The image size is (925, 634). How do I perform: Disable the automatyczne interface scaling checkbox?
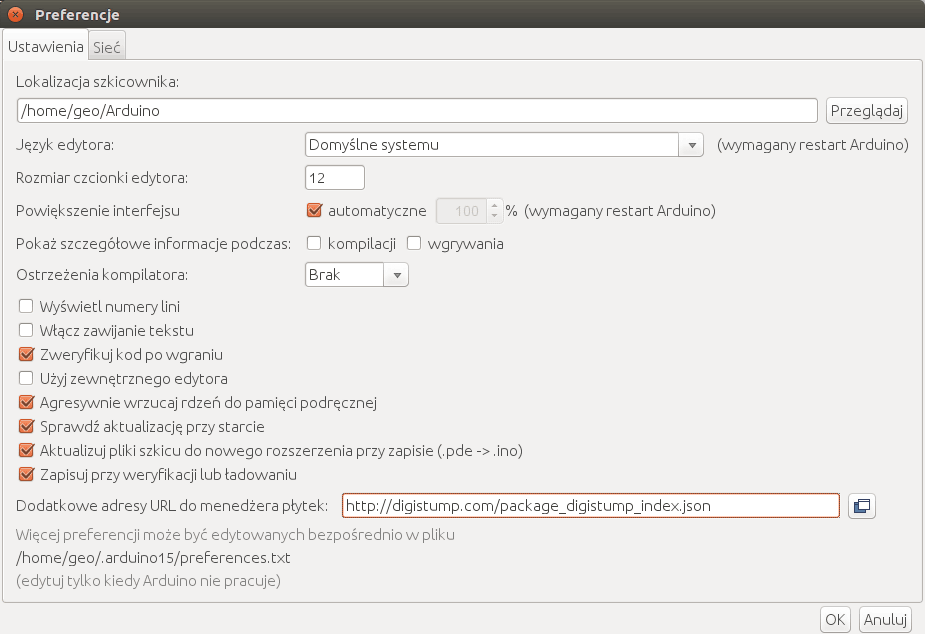[x=314, y=211]
